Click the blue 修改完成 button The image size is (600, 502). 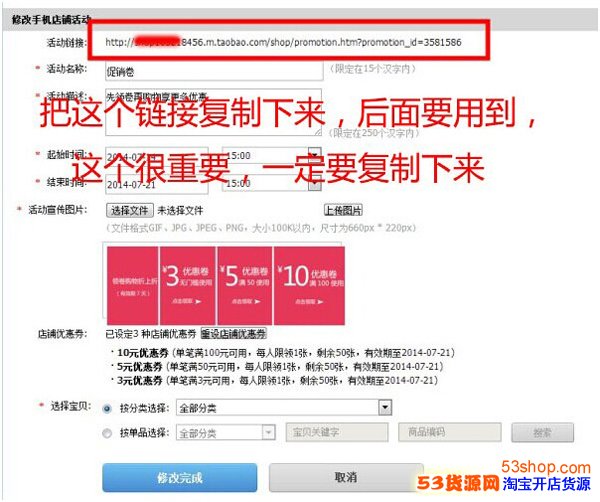pos(179,478)
